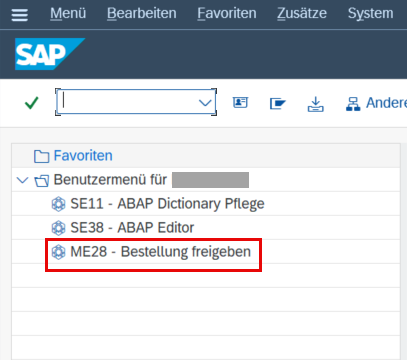Open the command field dropdown arrow

pos(205,103)
